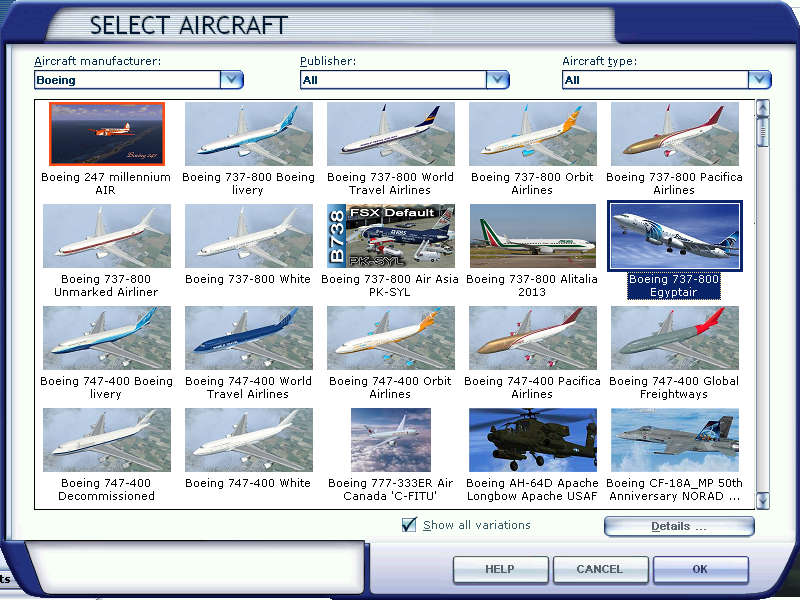Image resolution: width=800 pixels, height=600 pixels.
Task: Select the Boeing 247 millennium AIR thumbnail
Action: point(106,134)
